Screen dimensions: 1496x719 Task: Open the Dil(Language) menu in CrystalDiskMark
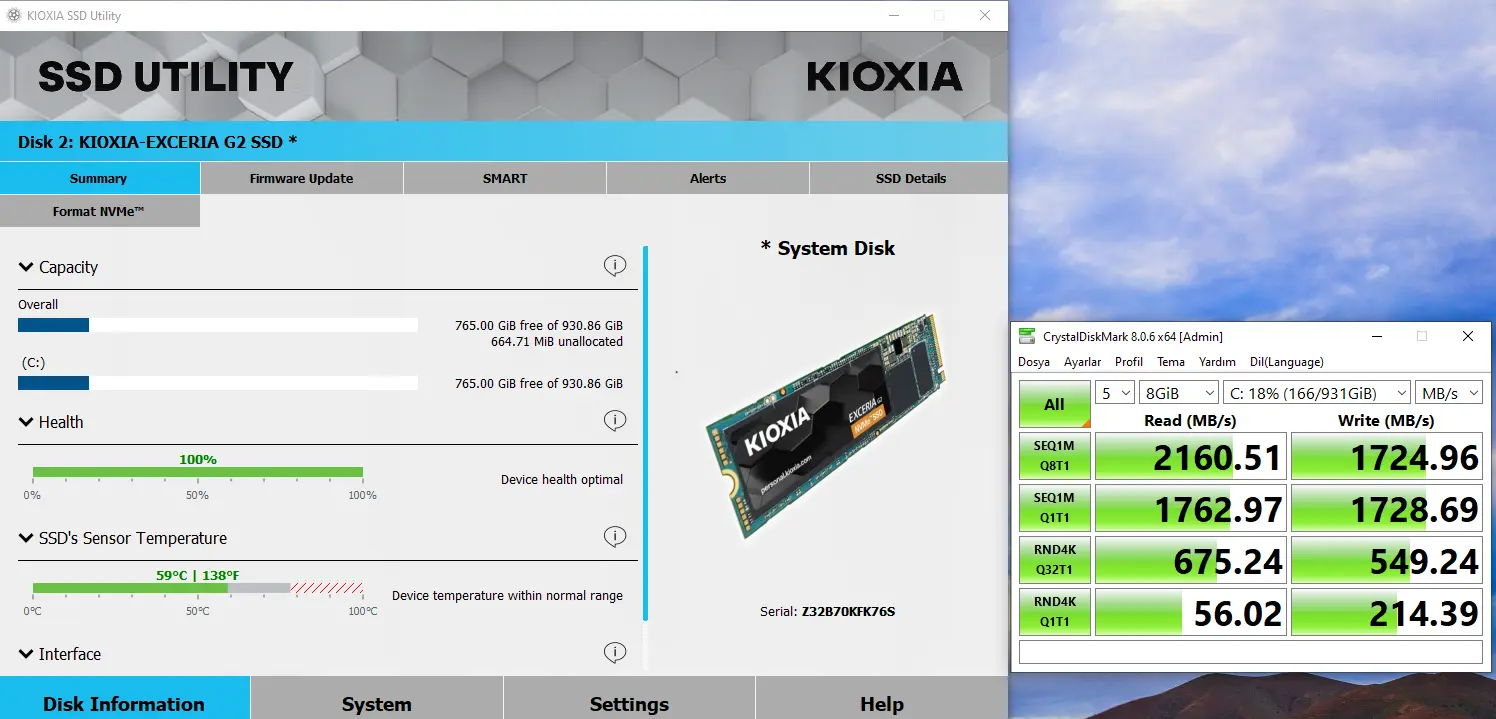click(x=1286, y=362)
